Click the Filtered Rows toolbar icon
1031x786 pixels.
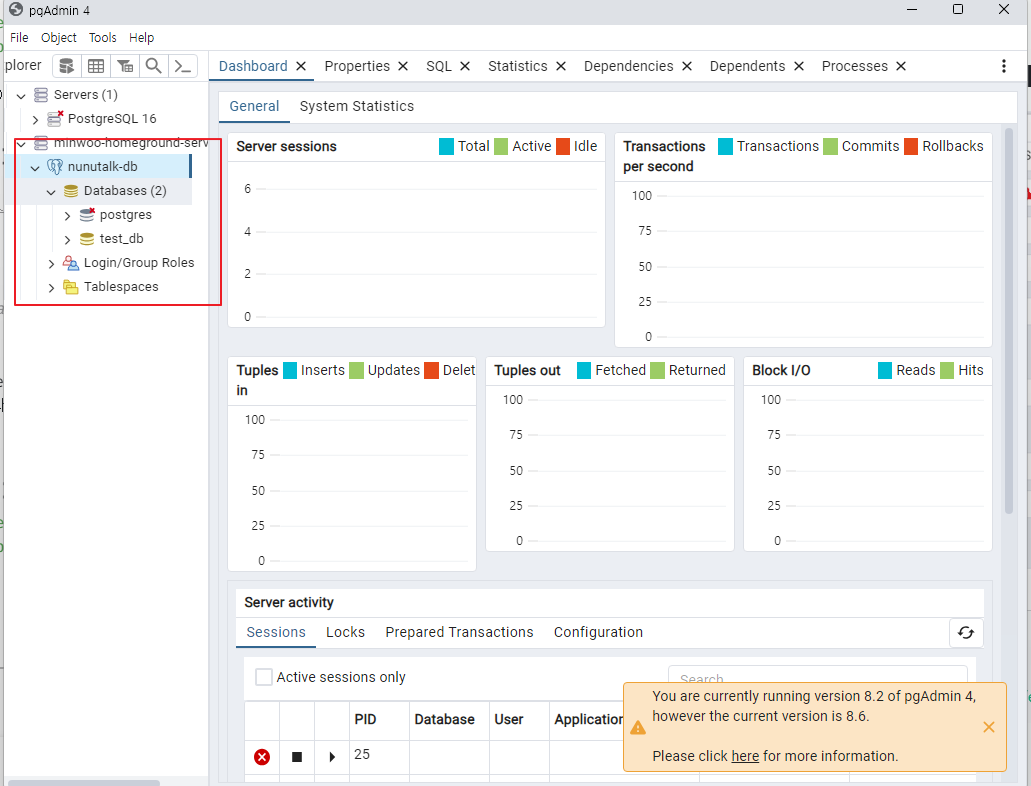pos(125,66)
